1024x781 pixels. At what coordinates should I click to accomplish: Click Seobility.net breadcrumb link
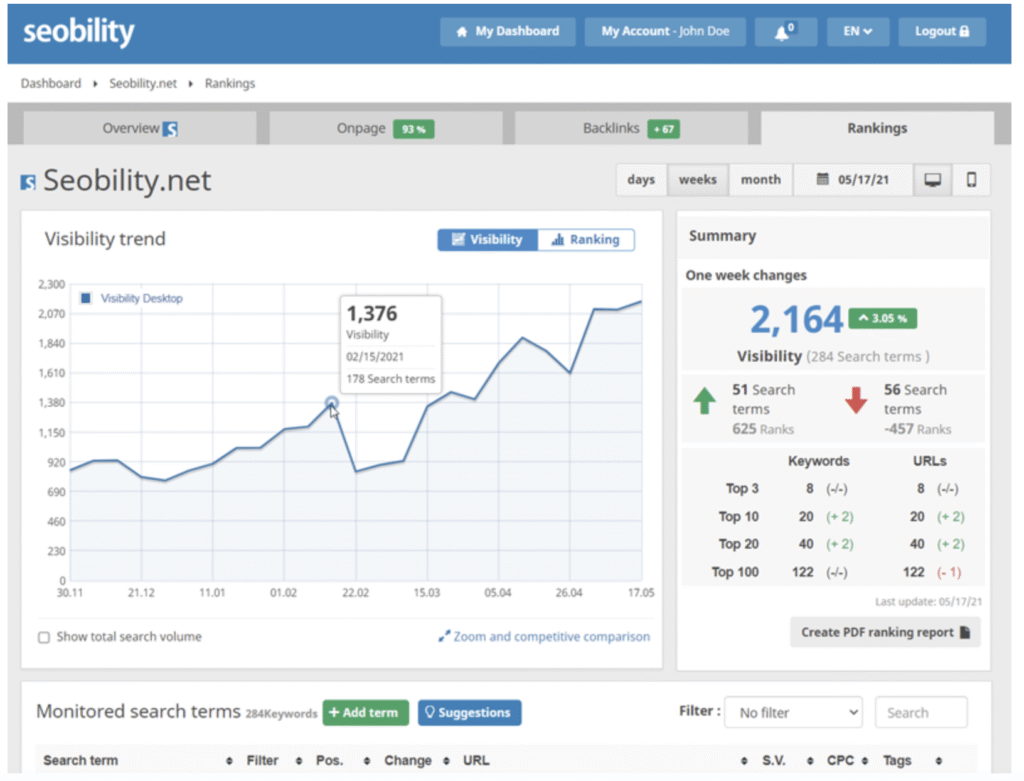(143, 84)
